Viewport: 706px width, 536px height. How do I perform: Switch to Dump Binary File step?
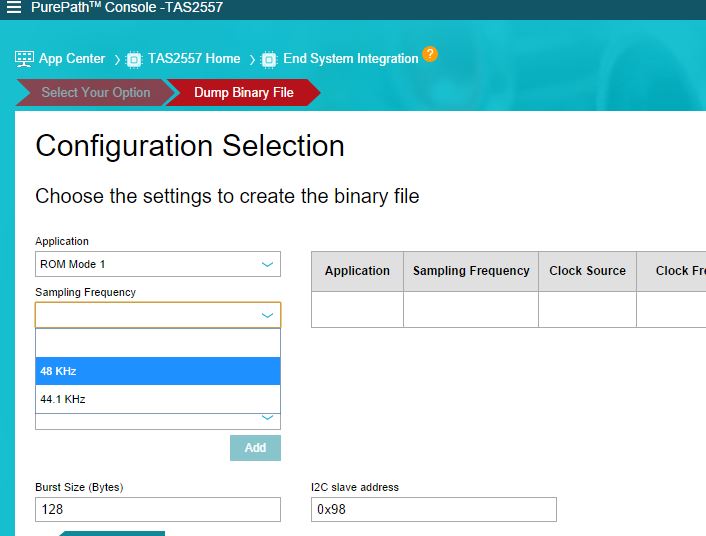coord(244,92)
